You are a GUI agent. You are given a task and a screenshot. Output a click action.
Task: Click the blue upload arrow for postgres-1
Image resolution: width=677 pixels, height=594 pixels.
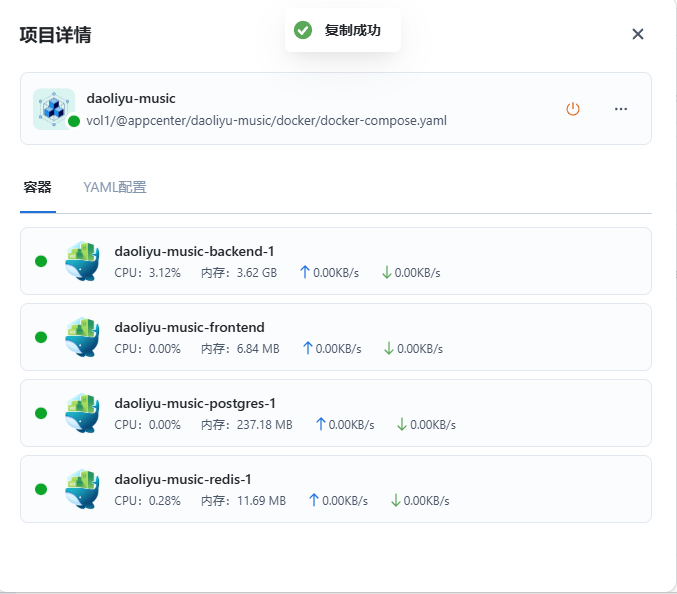(x=320, y=424)
